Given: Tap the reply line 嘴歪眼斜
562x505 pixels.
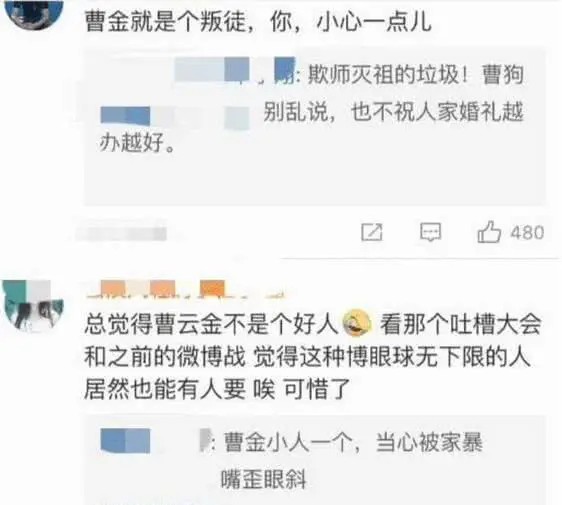Looking at the screenshot, I should tap(263, 479).
